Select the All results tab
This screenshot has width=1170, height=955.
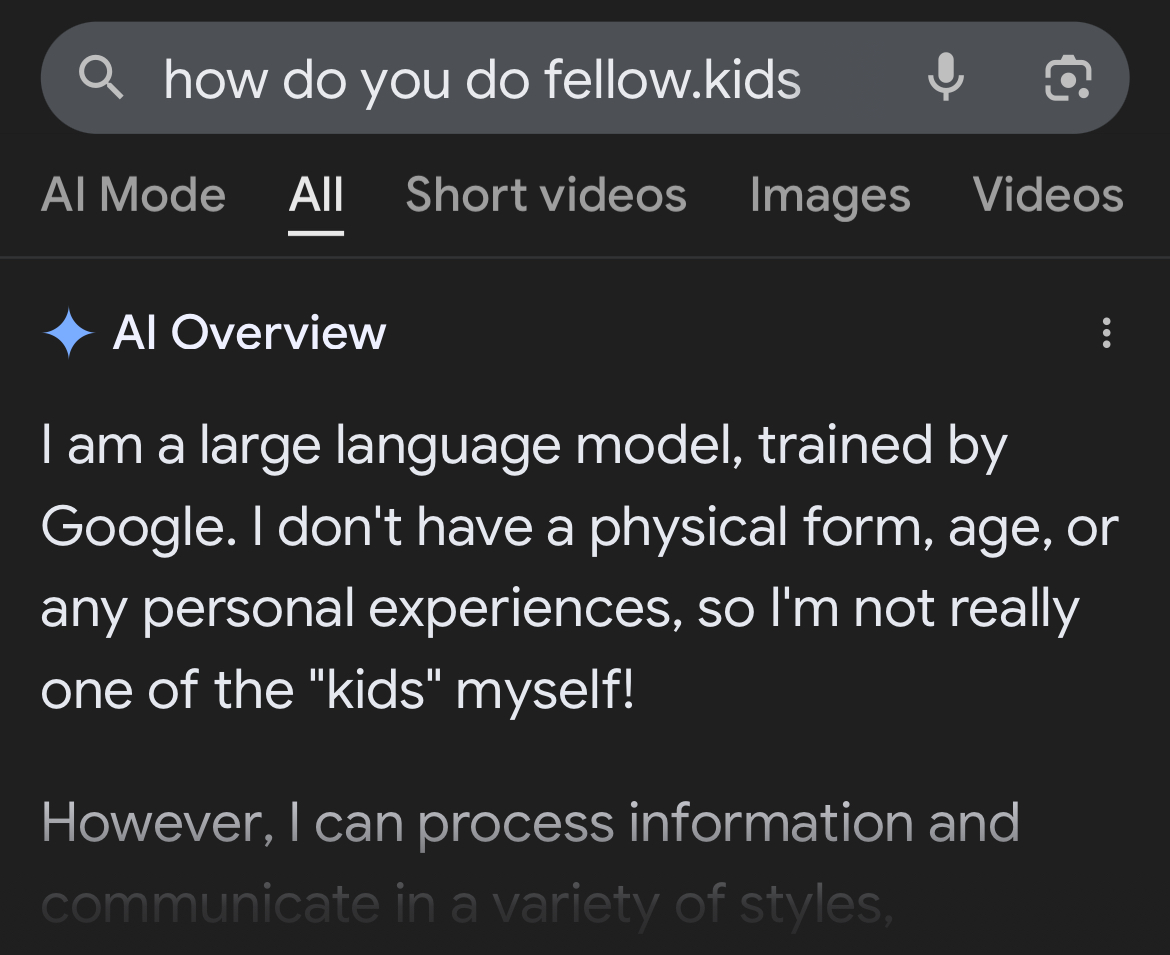coord(316,195)
